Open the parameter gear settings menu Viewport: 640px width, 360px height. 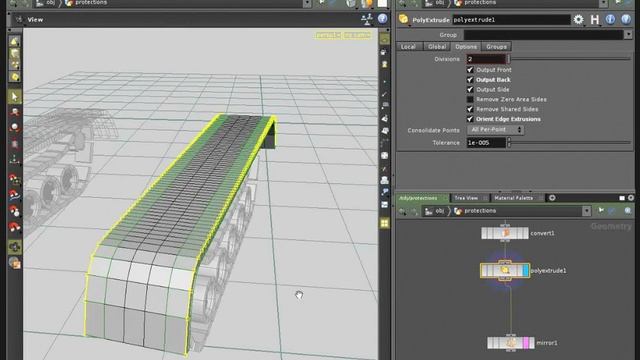[578, 19]
